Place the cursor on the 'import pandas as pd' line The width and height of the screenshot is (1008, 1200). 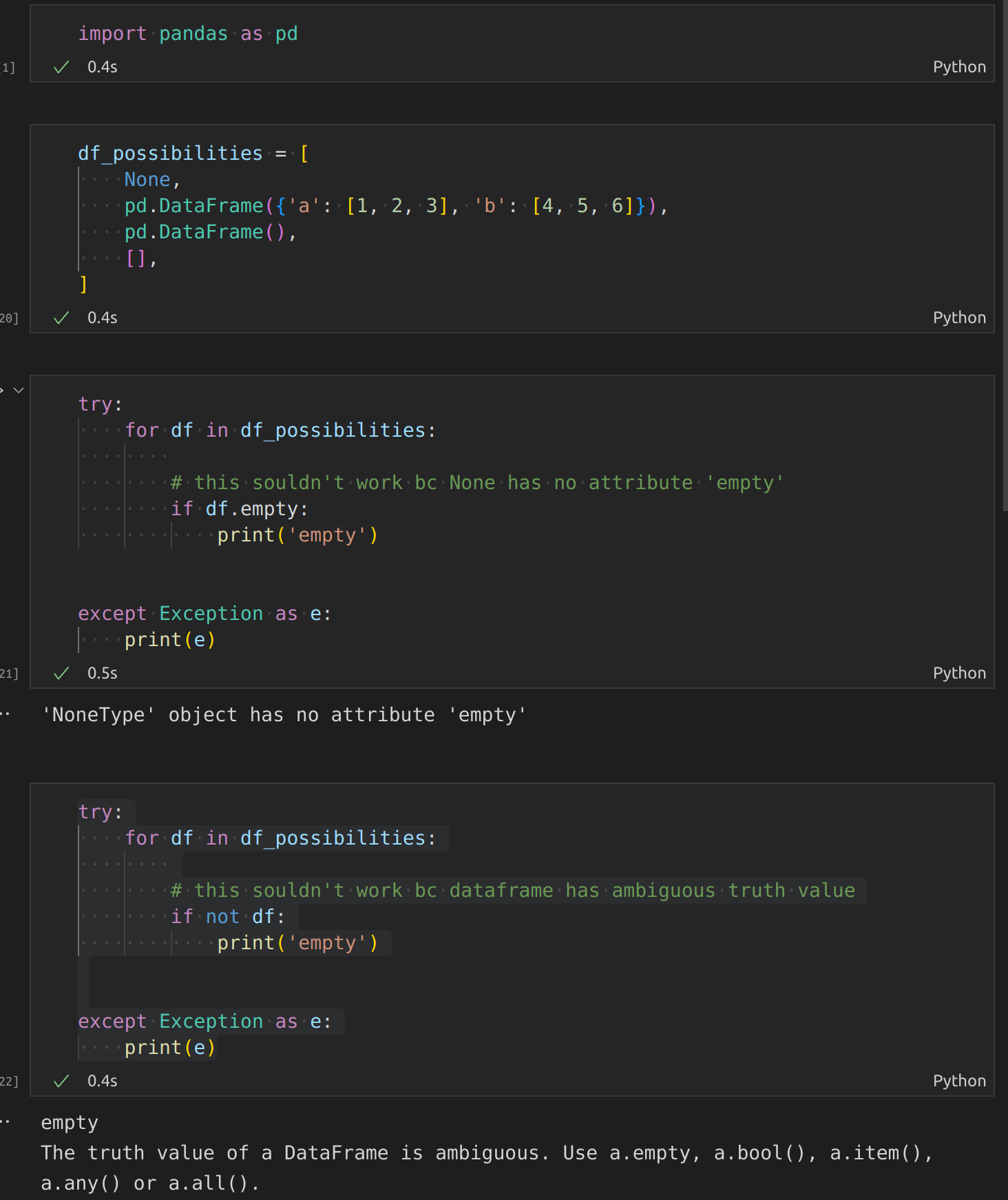[188, 34]
